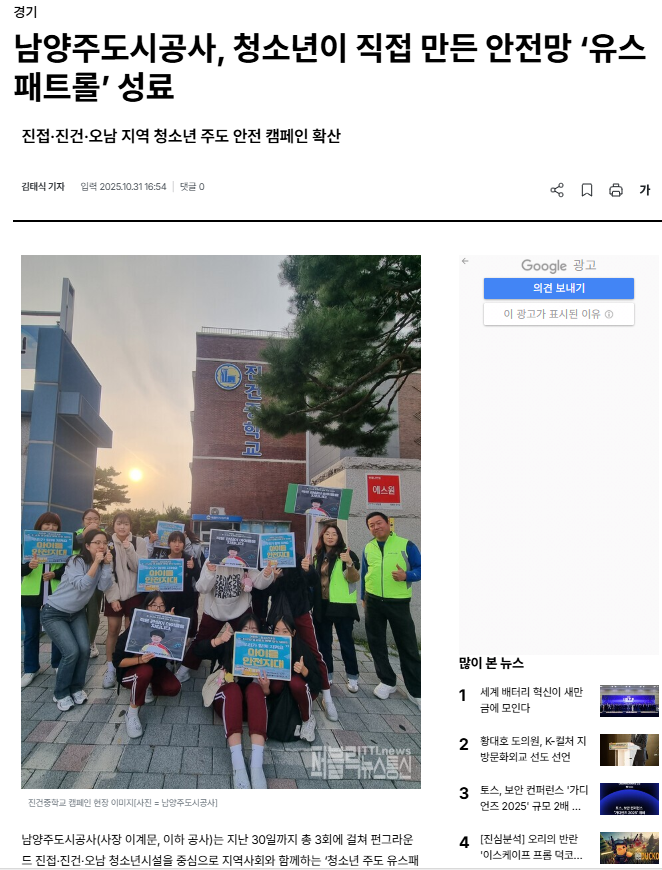Read news 황대호 도의원, K-컬처 지방문화외교
This screenshot has width=662, height=870.
coord(533,749)
